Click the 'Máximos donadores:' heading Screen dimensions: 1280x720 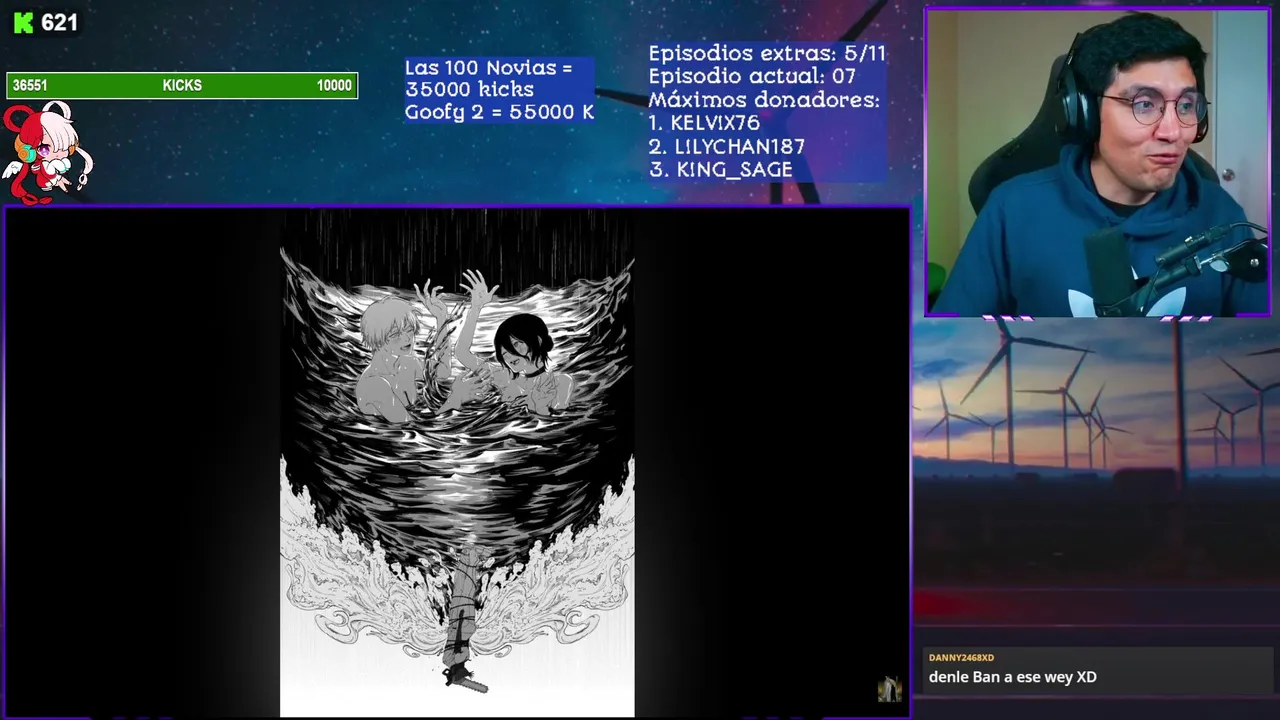[764, 100]
